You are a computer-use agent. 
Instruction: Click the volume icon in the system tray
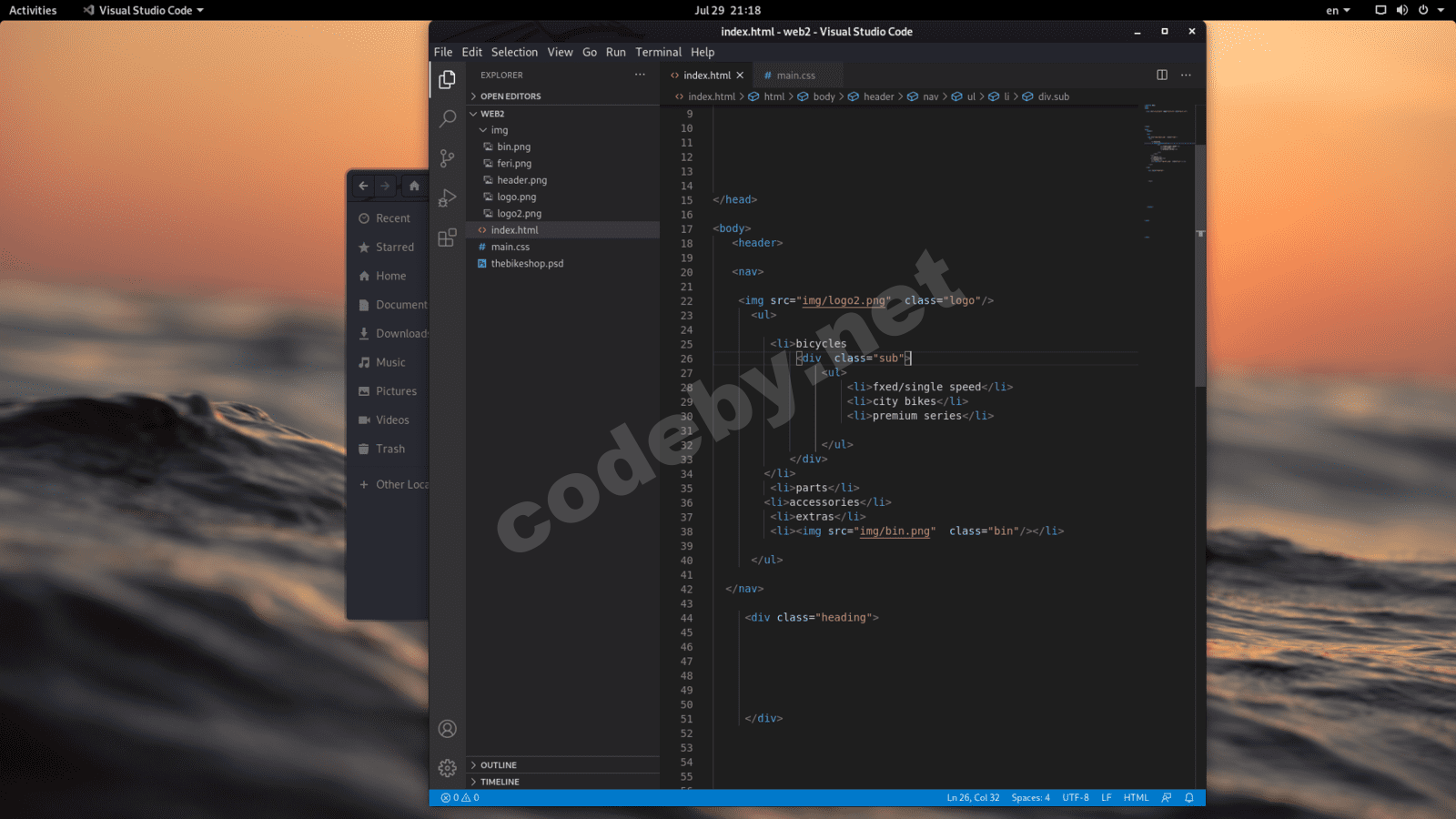click(1402, 10)
